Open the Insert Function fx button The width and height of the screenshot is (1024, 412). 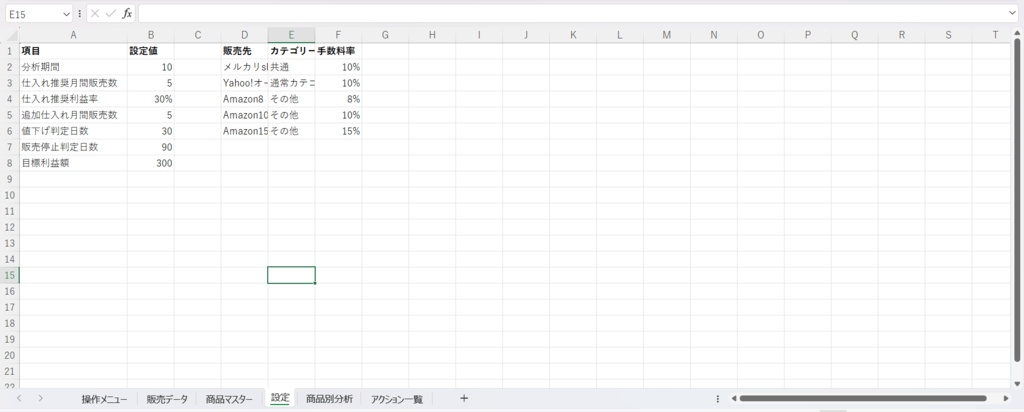click(x=127, y=14)
